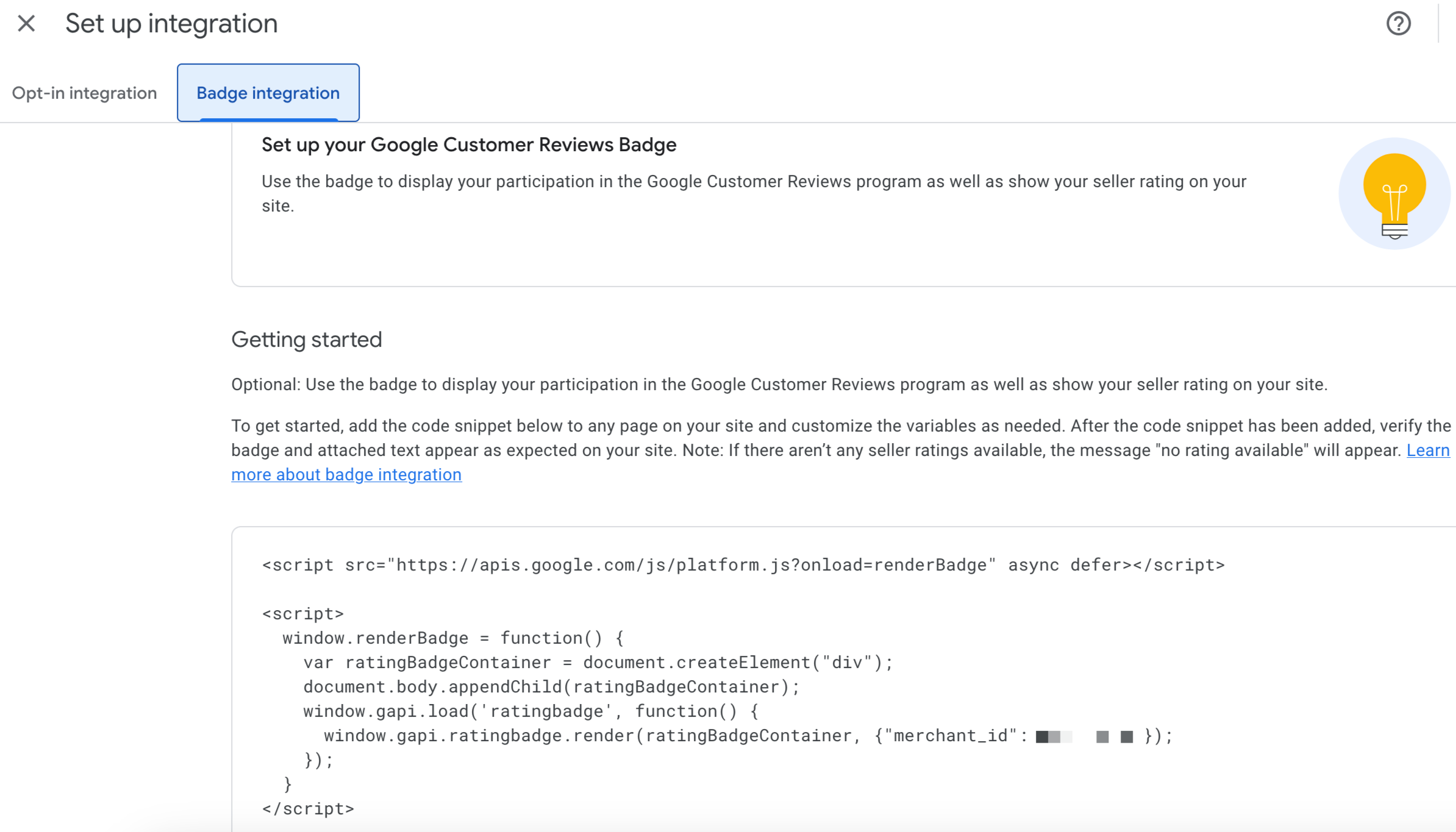Screen dimensions: 1456x832
Task: Switch to the Opt-in integration tab
Action: point(85,93)
